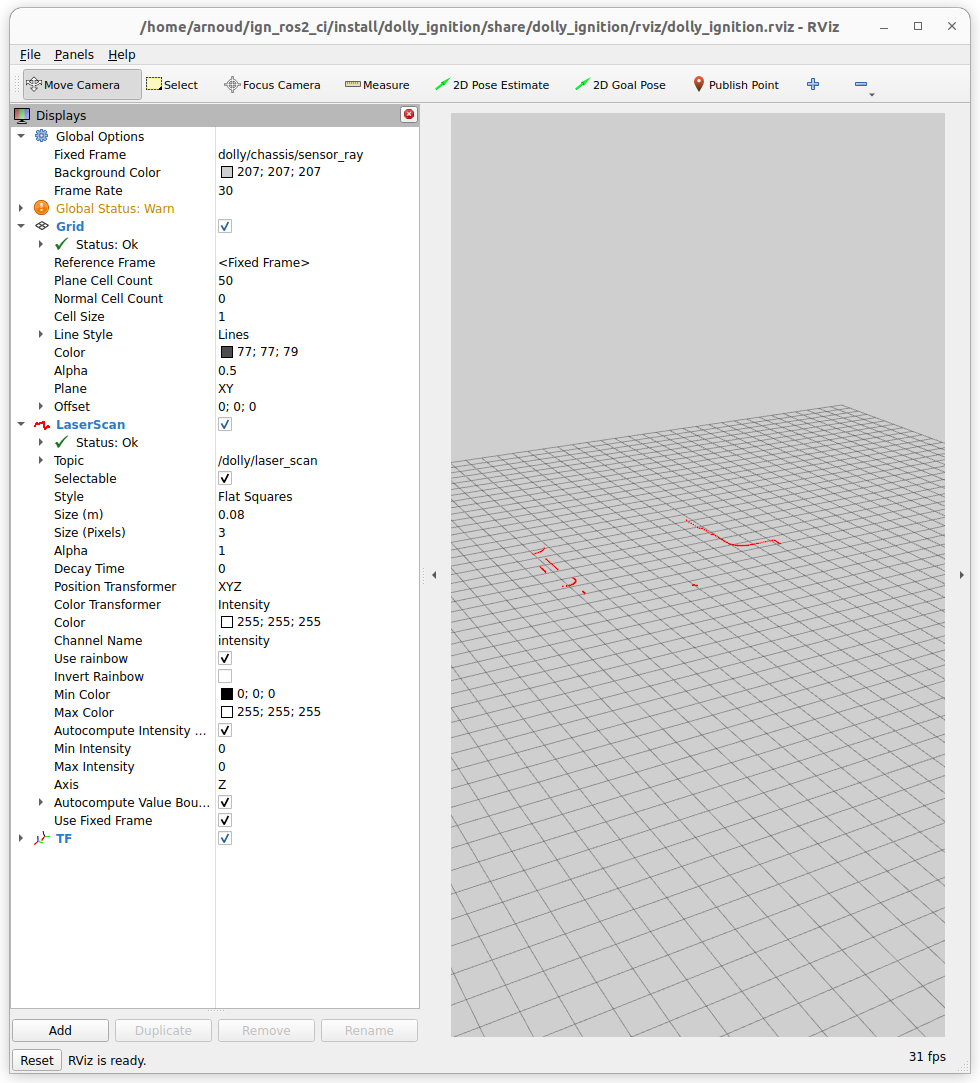Uncheck the Use rainbow option
980x1083 pixels.
[x=225, y=659]
